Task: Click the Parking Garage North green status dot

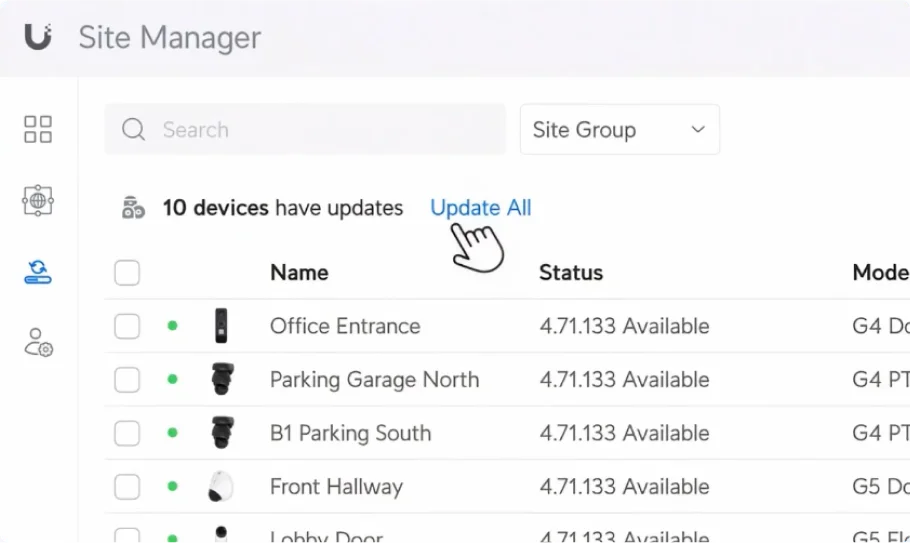Action: click(172, 379)
